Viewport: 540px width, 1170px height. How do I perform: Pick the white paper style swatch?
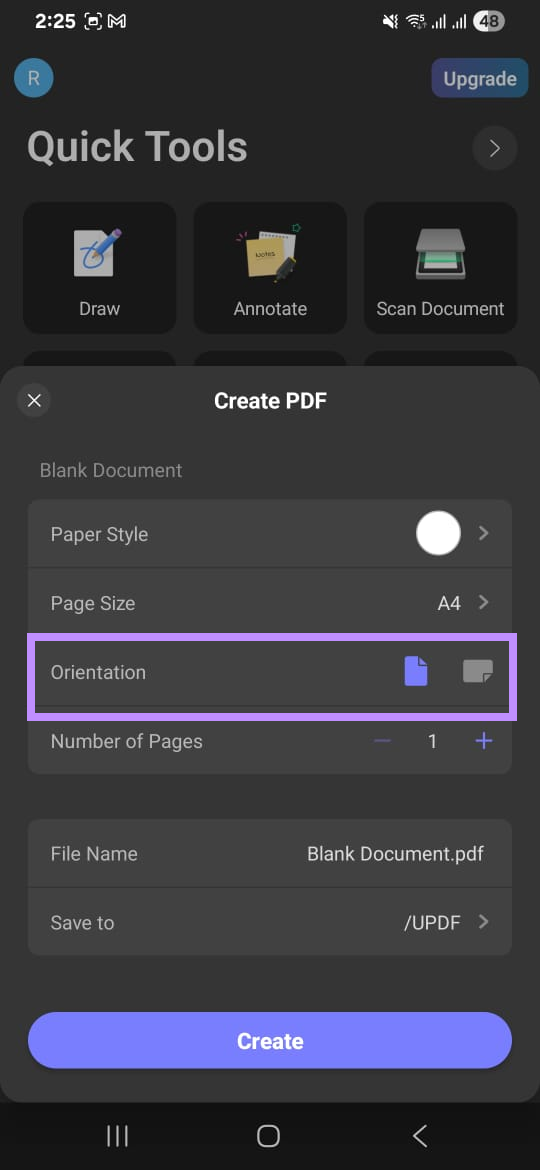coord(438,533)
